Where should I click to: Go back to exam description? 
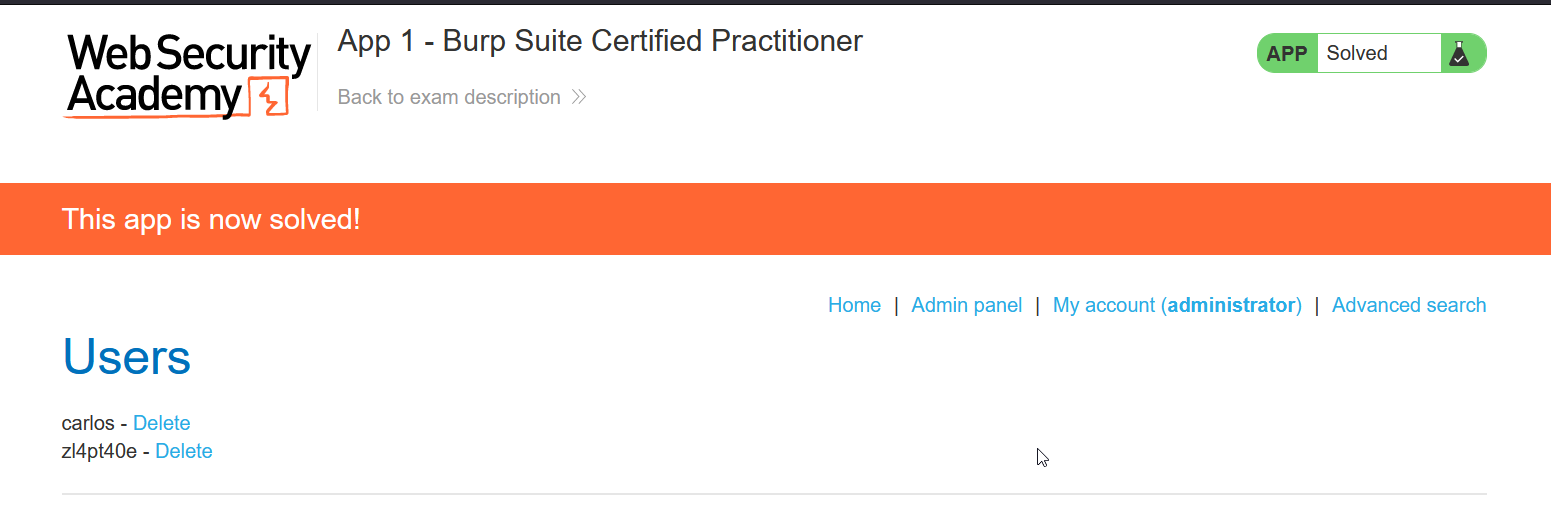pos(449,97)
